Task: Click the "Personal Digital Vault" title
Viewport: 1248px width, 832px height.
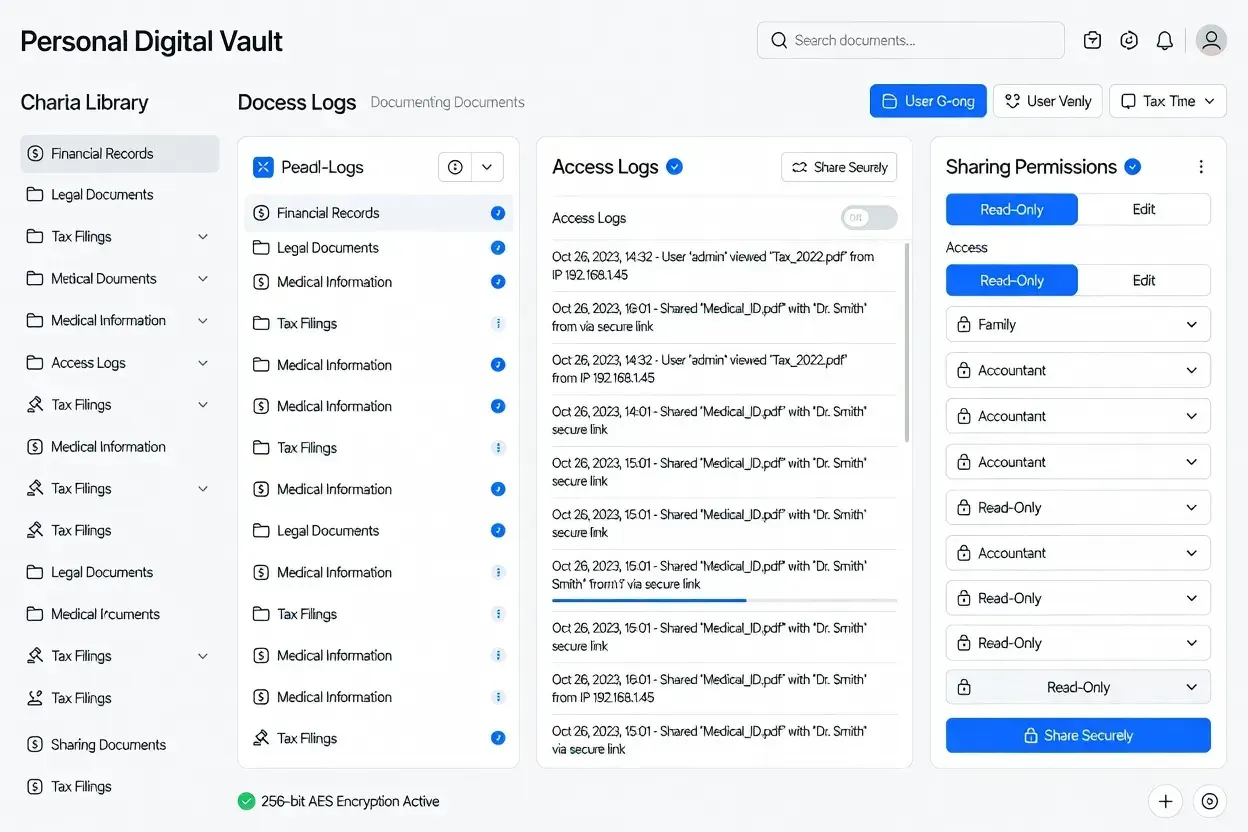Action: pos(152,41)
